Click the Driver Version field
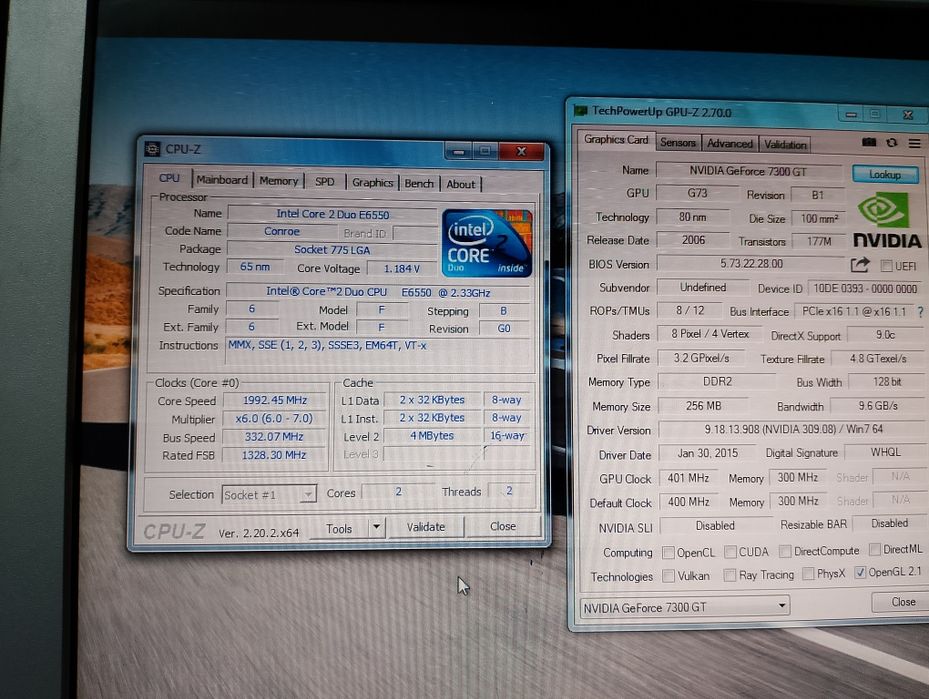 click(x=793, y=429)
